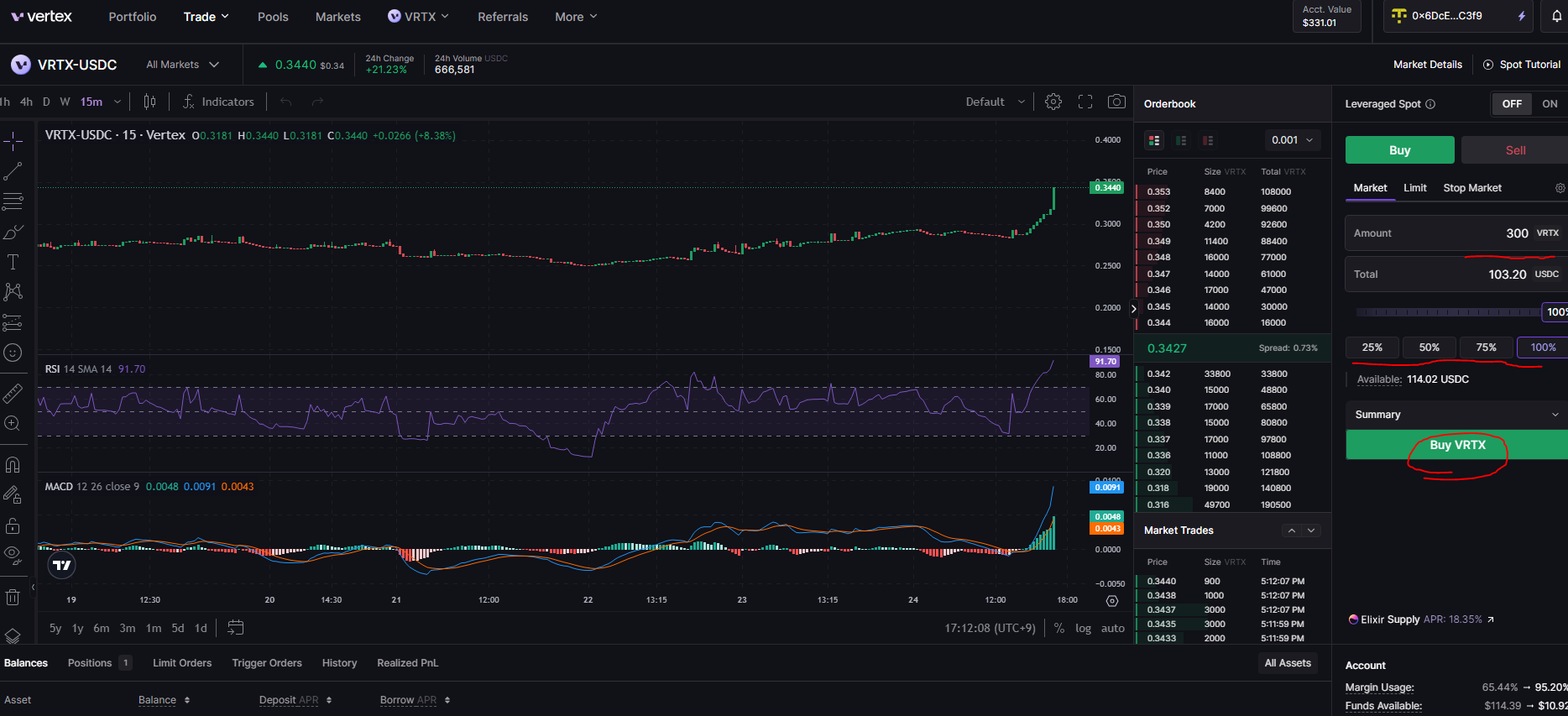Open the prediction and measurement tools
The width and height of the screenshot is (1568, 716).
click(13, 322)
